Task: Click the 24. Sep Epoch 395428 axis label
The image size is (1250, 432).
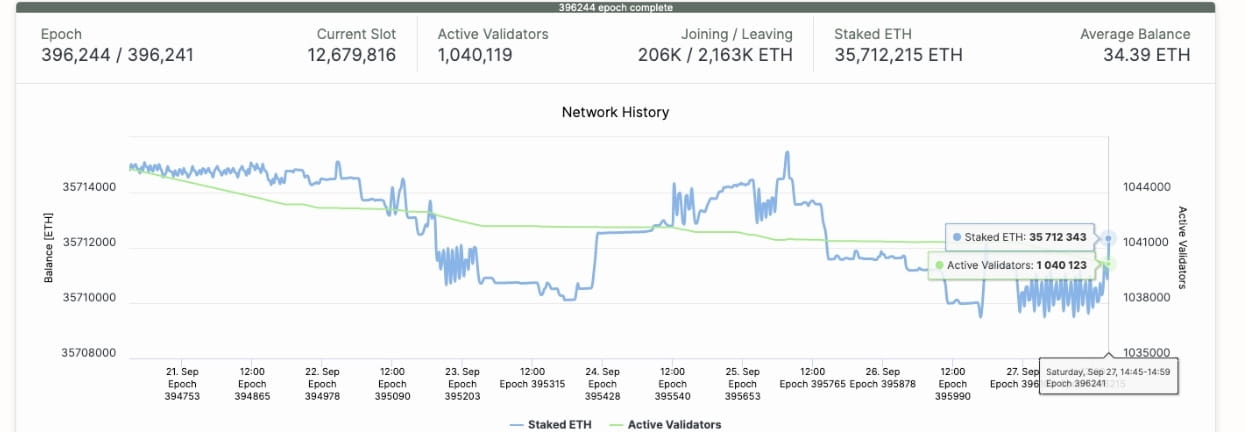Action: tap(602, 384)
